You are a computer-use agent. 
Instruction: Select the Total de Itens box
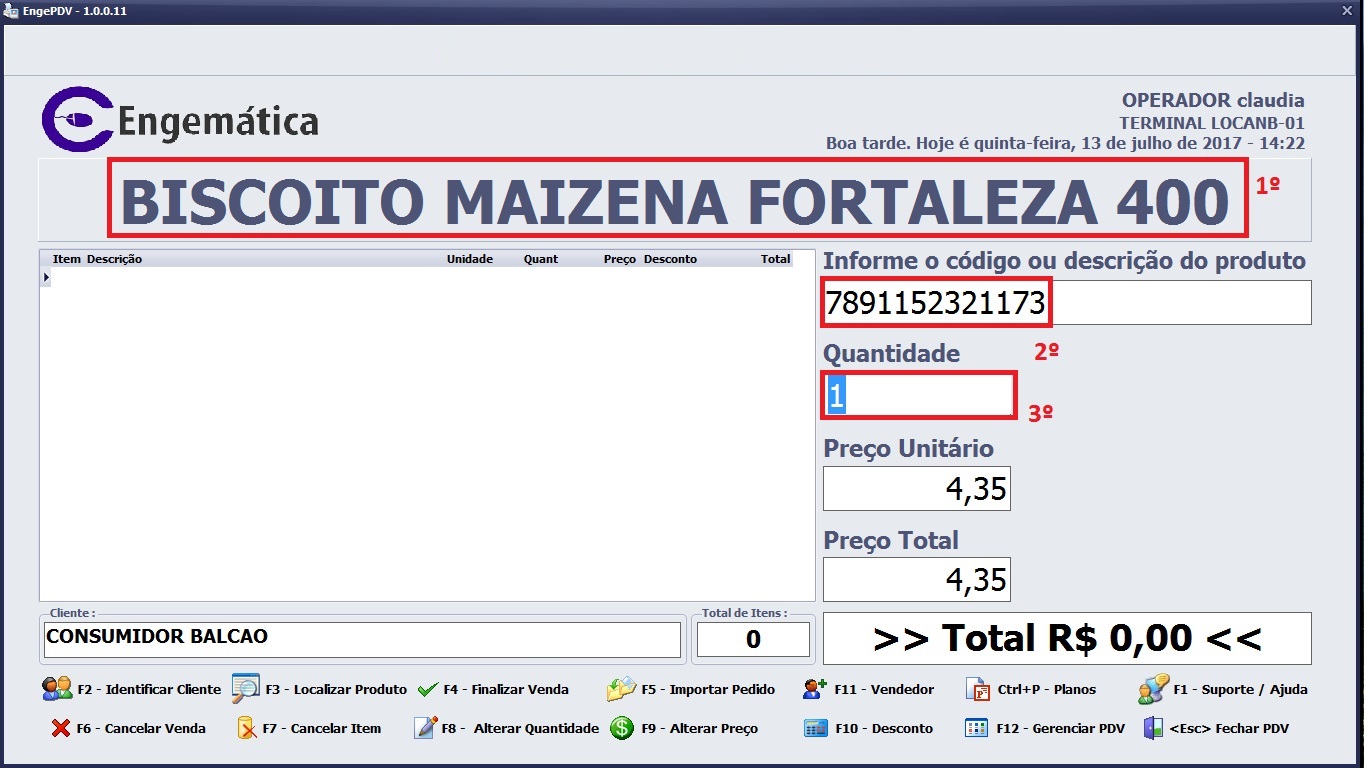(753, 639)
